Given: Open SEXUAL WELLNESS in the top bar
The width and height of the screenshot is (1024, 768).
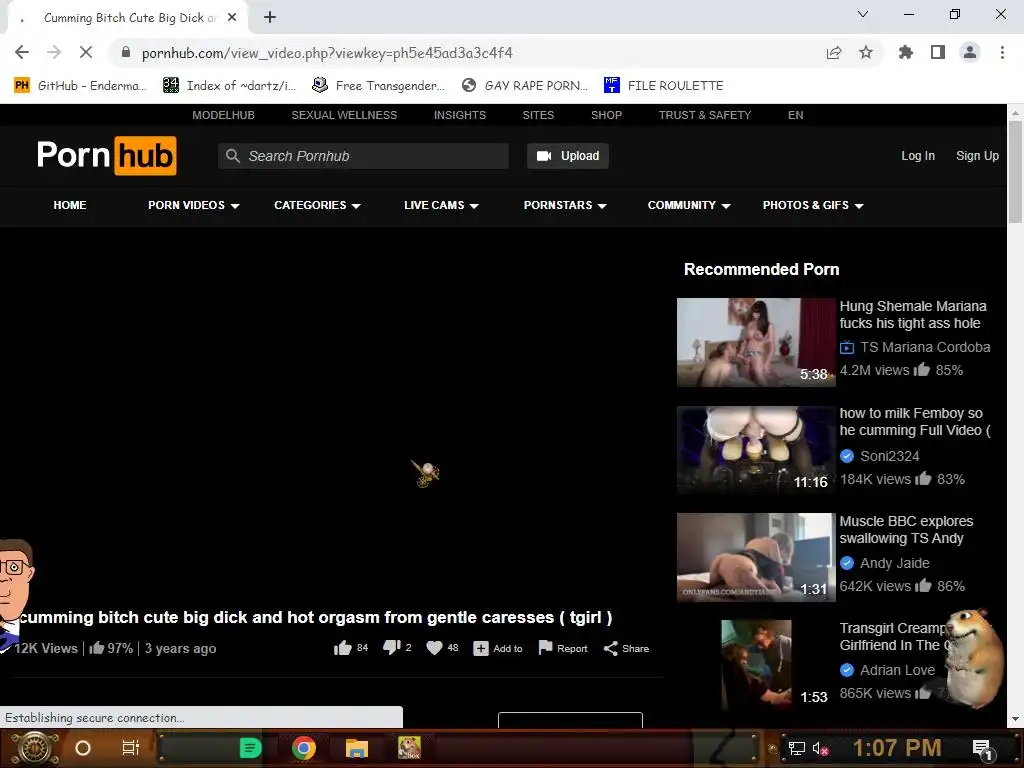Looking at the screenshot, I should click(344, 115).
